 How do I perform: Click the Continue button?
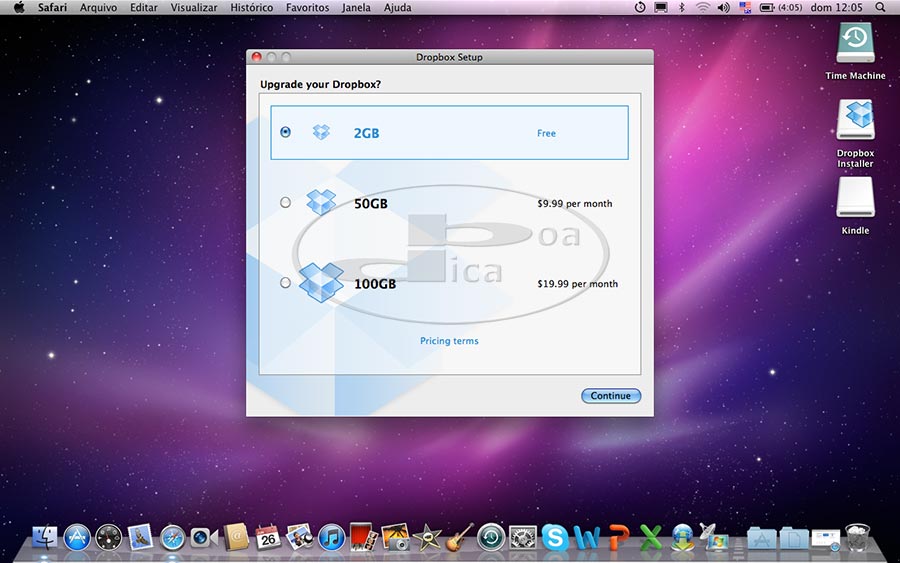pyautogui.click(x=611, y=395)
